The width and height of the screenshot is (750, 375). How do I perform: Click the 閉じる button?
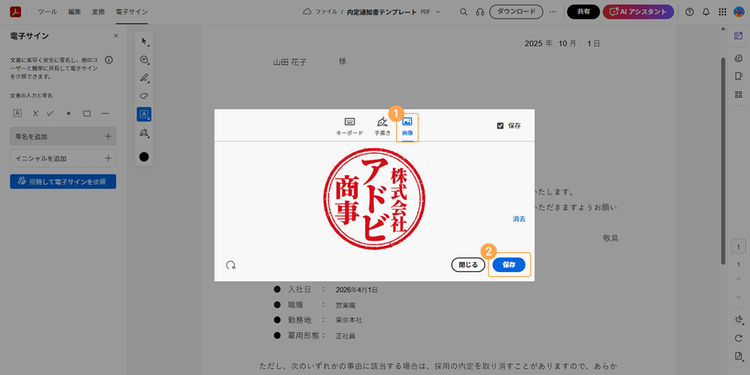pos(468,265)
